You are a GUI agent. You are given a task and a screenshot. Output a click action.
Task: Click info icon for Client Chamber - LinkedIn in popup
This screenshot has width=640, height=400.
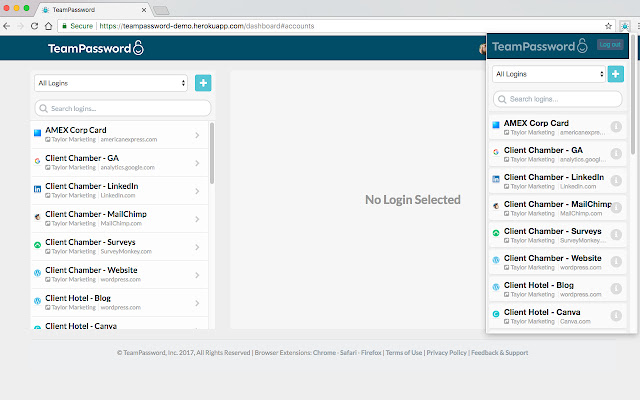616,181
